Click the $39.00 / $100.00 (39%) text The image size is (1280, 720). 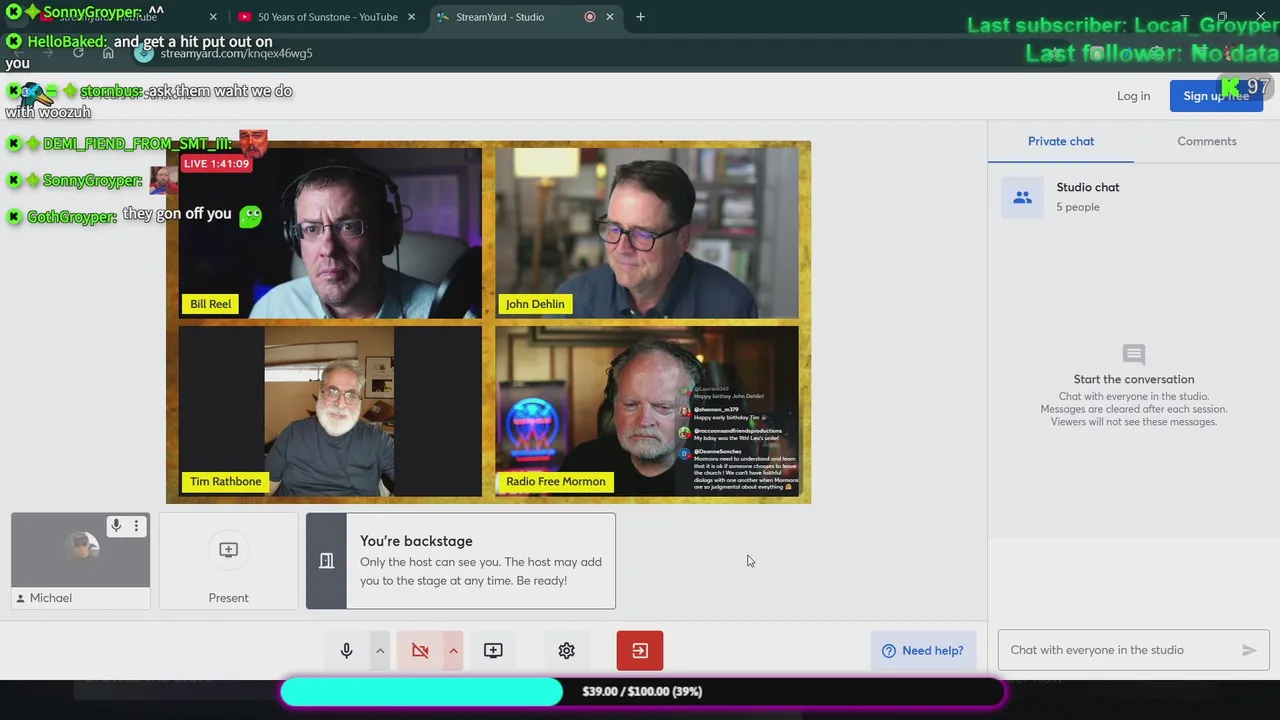click(x=642, y=691)
